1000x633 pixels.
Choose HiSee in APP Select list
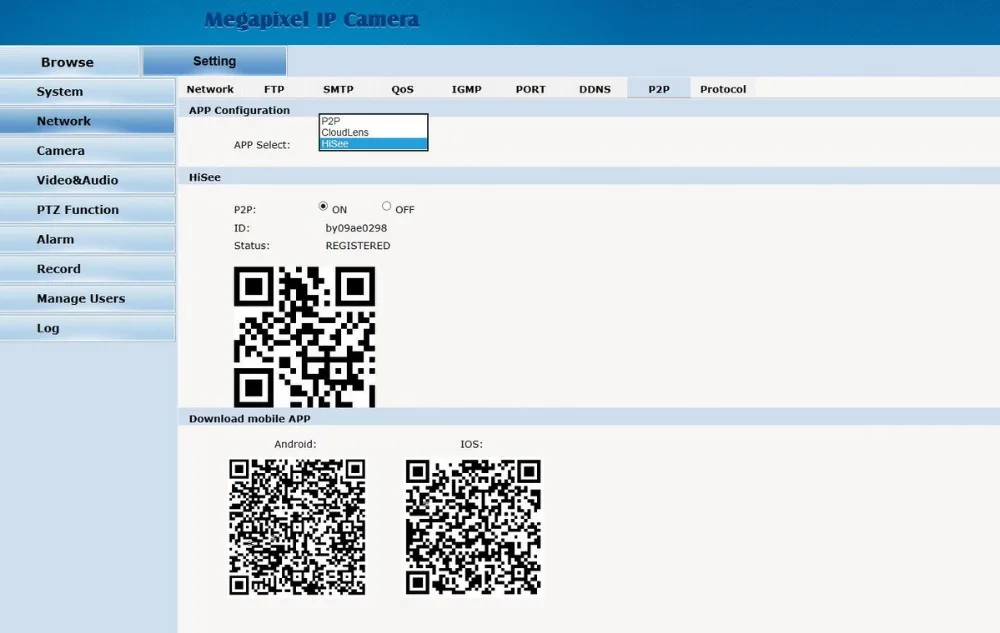point(373,144)
